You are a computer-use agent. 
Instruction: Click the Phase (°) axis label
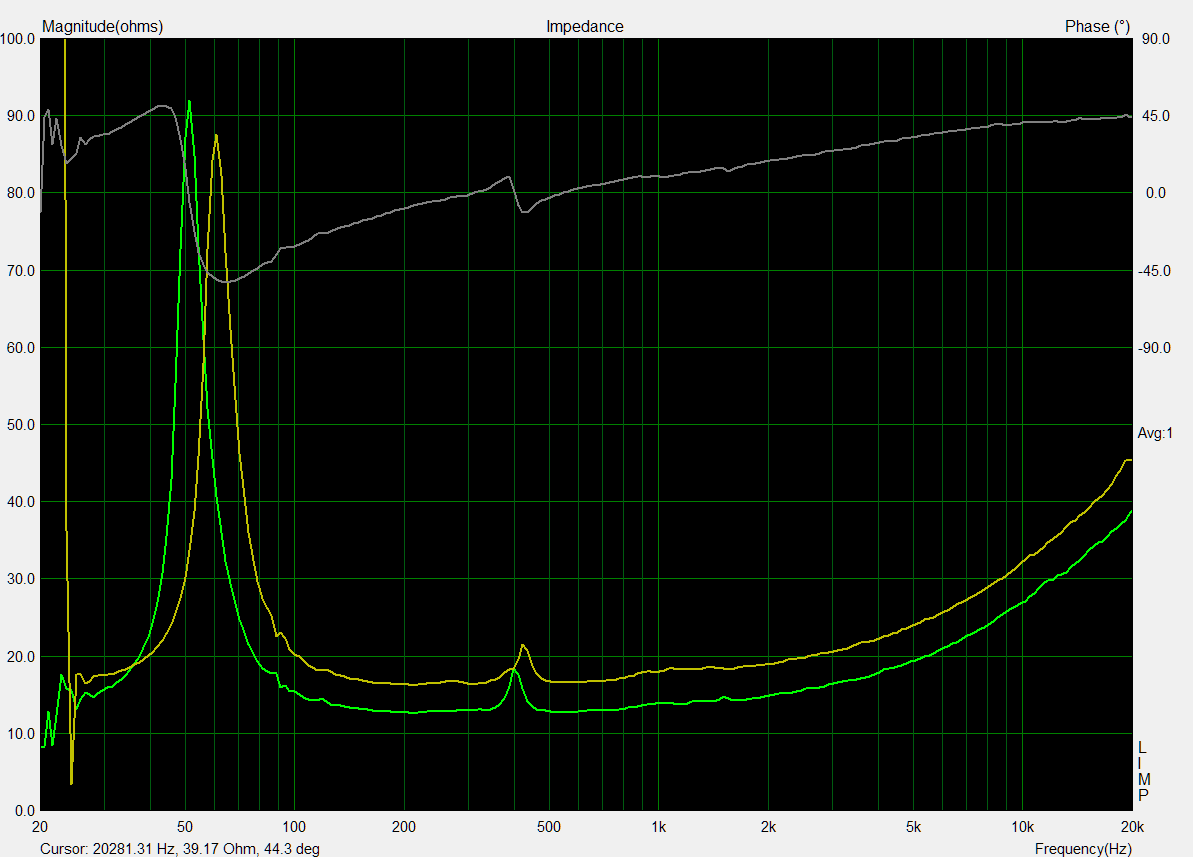point(1097,27)
